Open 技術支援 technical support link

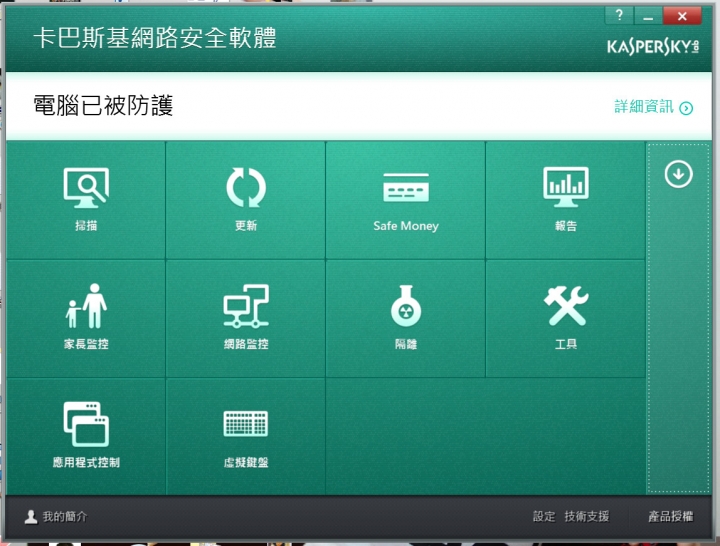click(x=586, y=516)
